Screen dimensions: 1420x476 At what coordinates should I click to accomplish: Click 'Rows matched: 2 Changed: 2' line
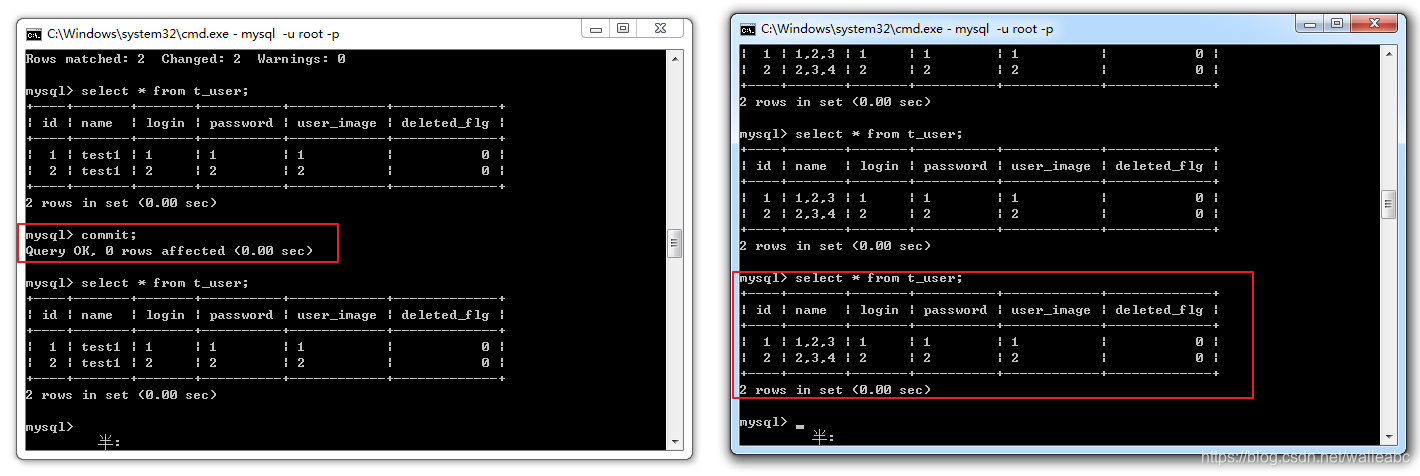pos(185,59)
